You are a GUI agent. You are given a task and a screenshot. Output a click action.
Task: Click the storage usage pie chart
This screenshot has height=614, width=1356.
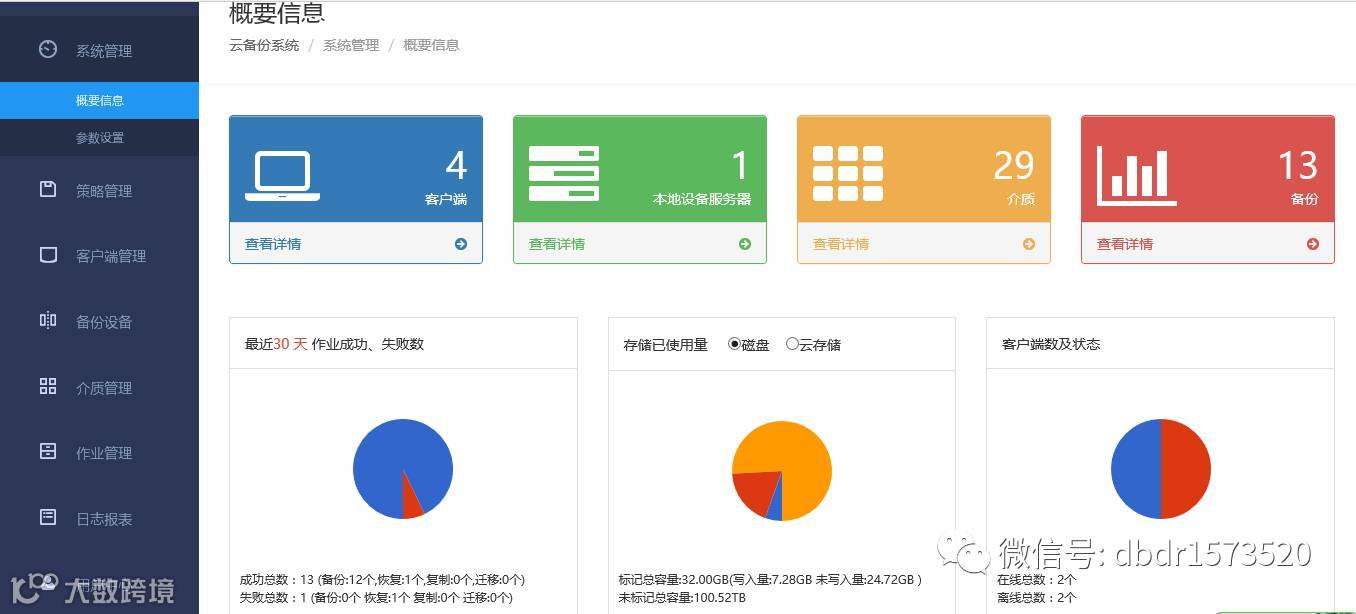pos(782,470)
